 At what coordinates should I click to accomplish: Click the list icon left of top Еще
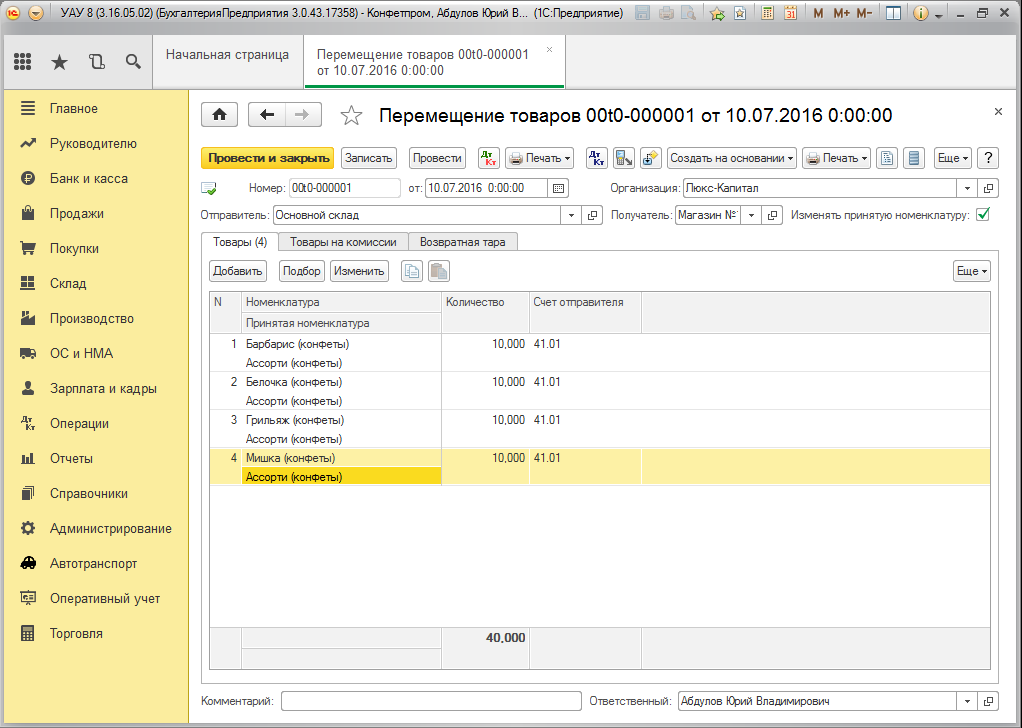(x=914, y=158)
